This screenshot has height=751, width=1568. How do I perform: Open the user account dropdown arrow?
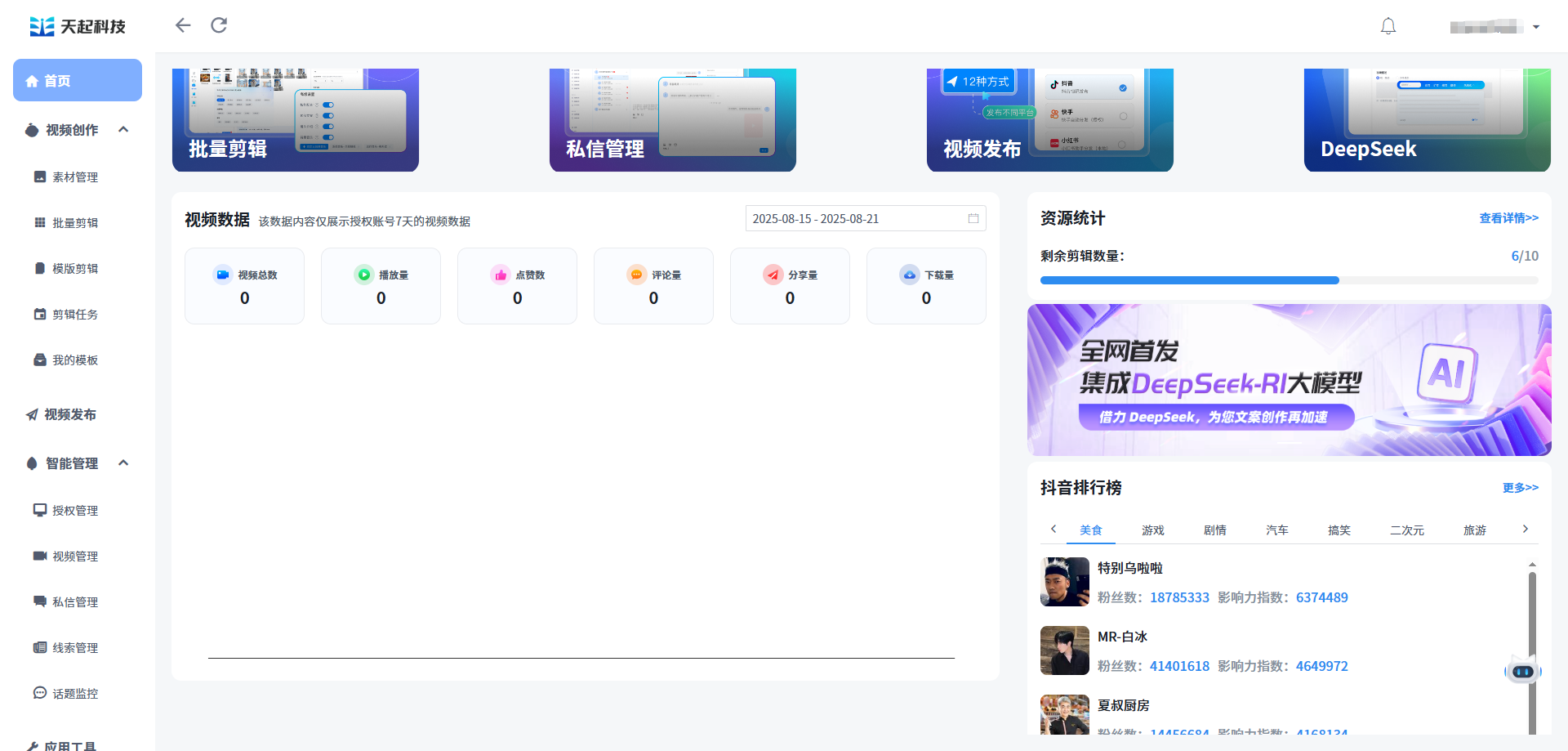(1536, 27)
